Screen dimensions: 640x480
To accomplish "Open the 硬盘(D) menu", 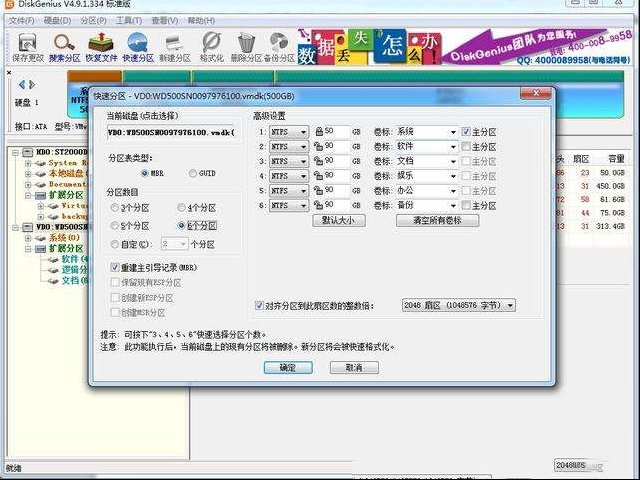I will [57, 20].
